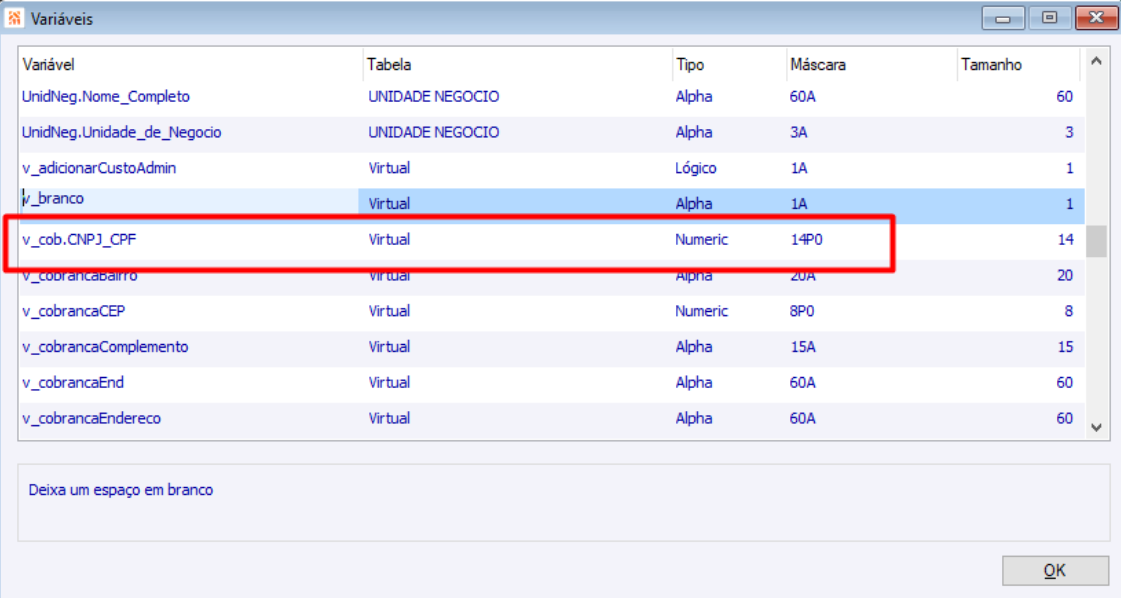Click Virtual table cell in v_branco row
The image size is (1121, 598).
(390, 204)
